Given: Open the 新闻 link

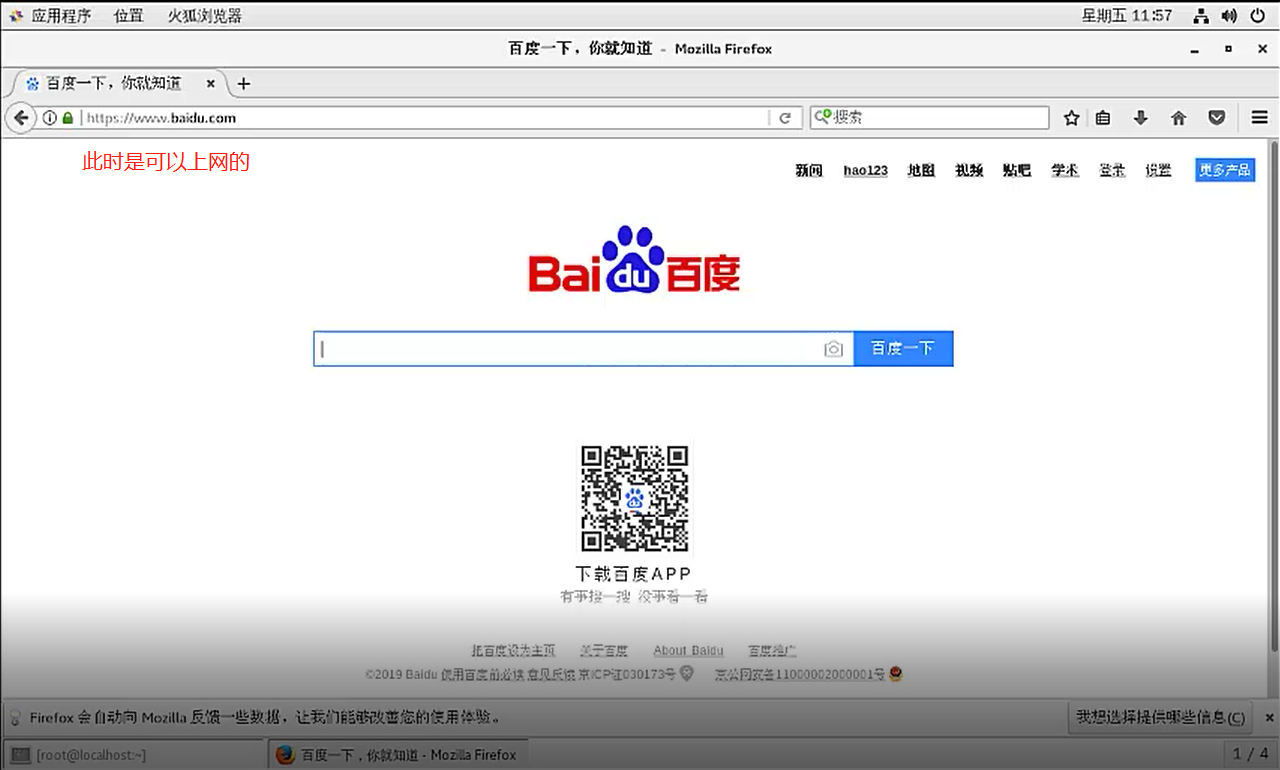Looking at the screenshot, I should pos(809,170).
